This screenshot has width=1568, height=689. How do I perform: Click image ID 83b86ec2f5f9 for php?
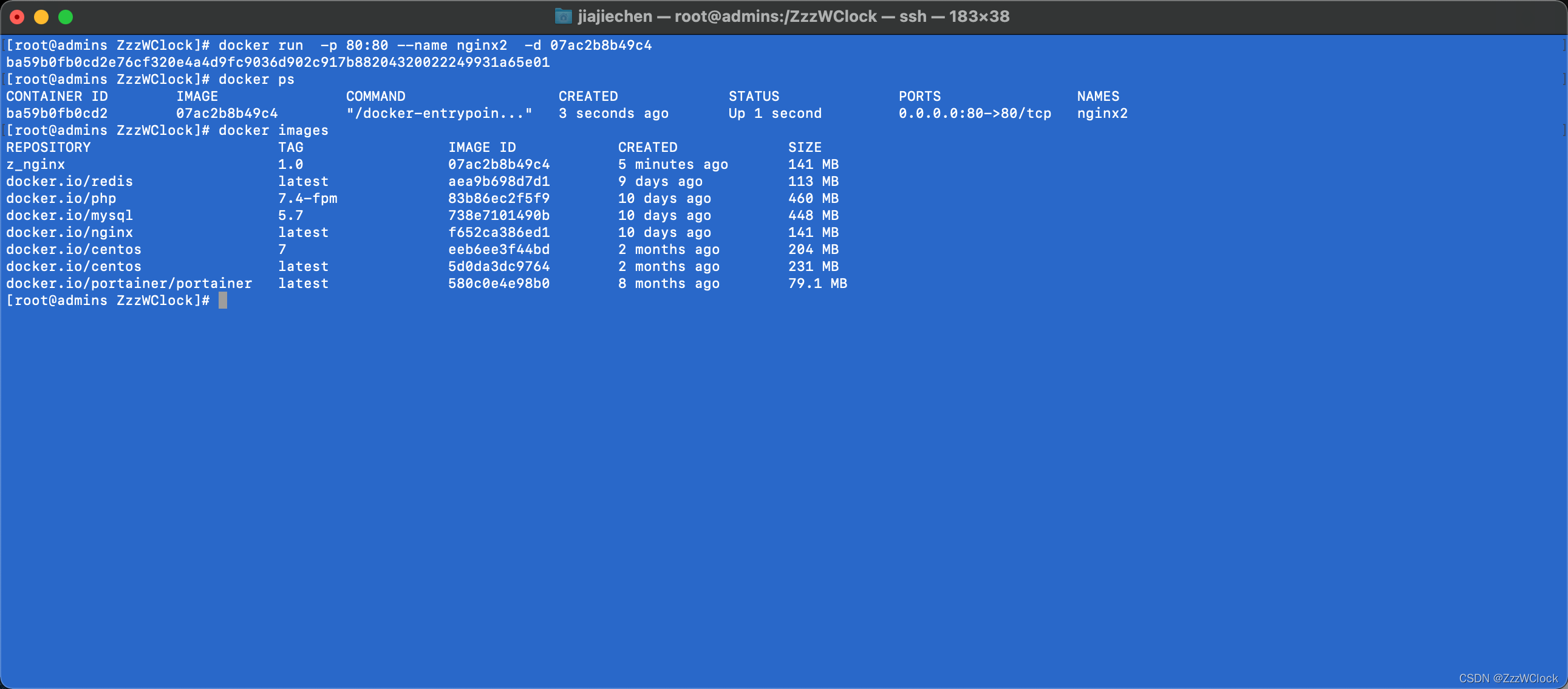coord(499,199)
